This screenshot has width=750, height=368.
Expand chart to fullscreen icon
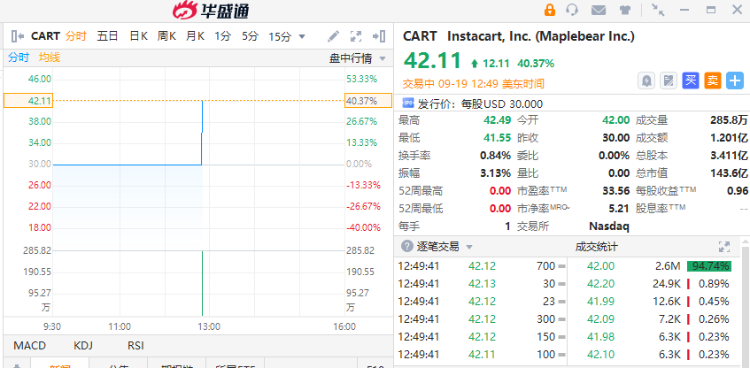355,36
